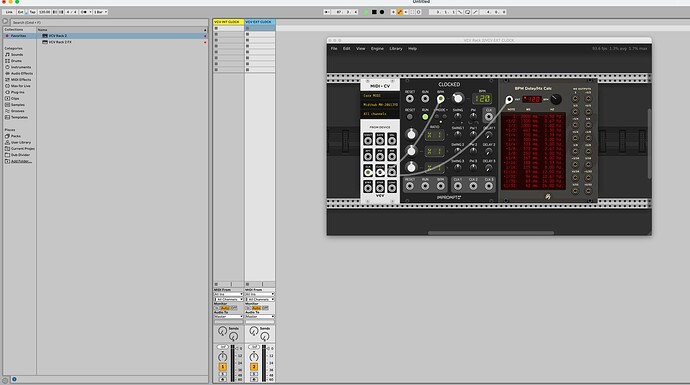Image resolution: width=690 pixels, height=385 pixels.
Task: Open the Instruments category in browser
Action: [x=21, y=67]
